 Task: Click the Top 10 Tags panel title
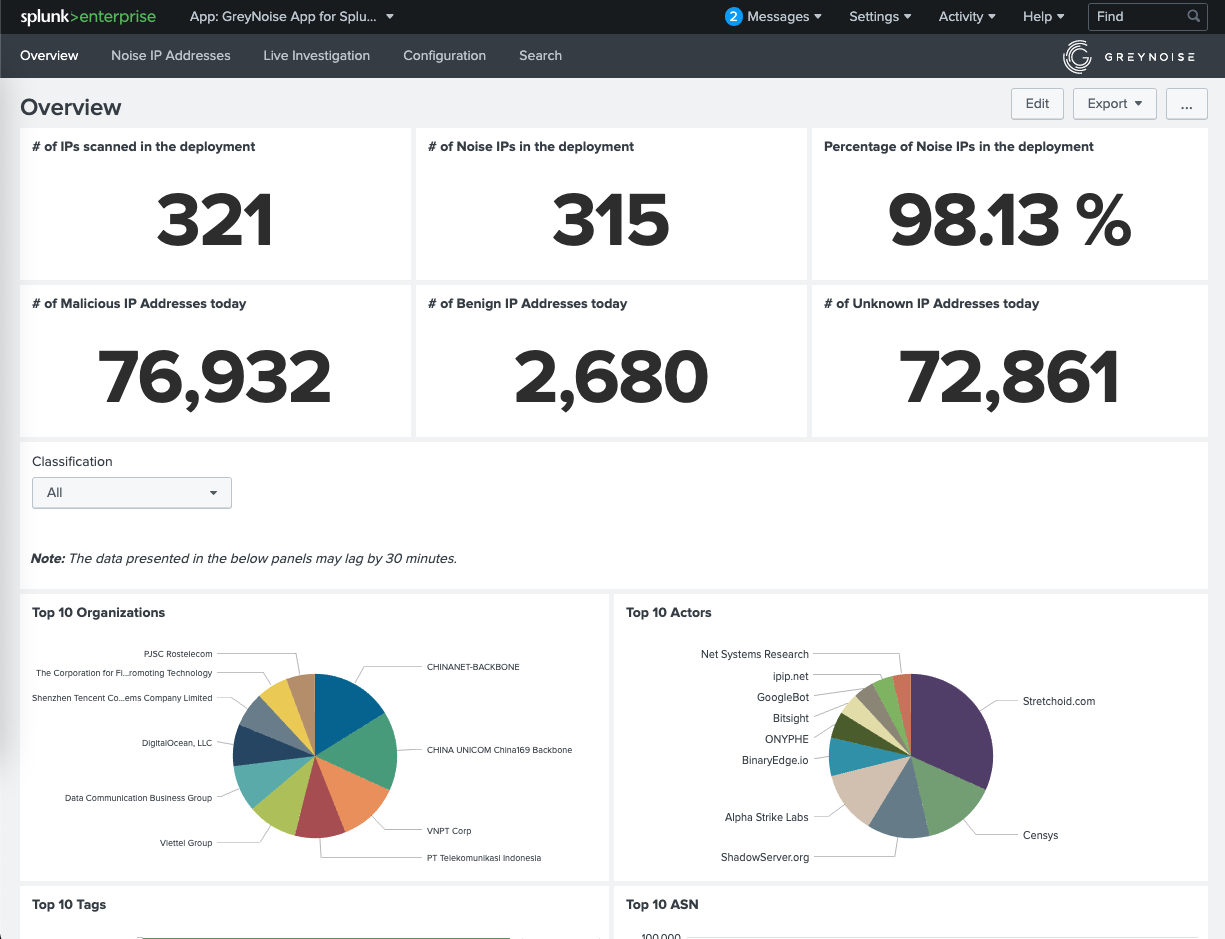[69, 904]
